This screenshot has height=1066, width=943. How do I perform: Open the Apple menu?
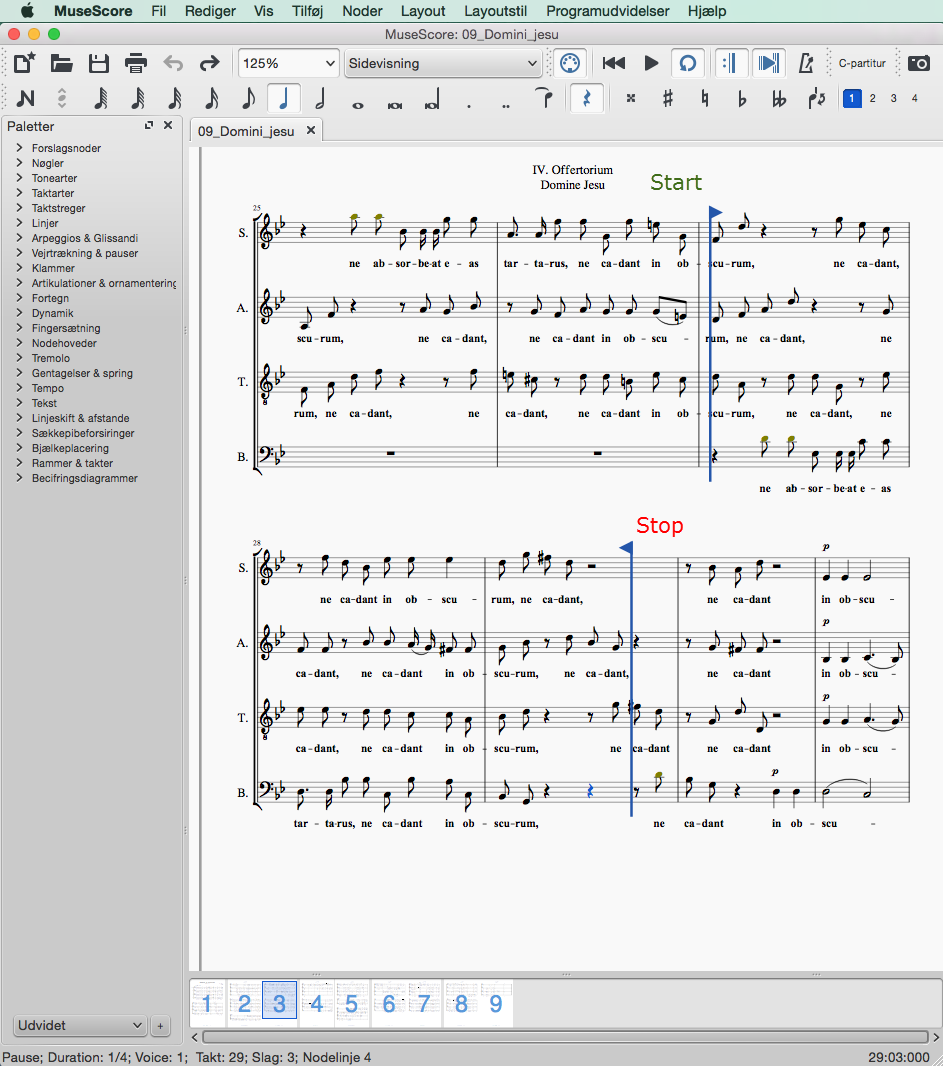pyautogui.click(x=27, y=11)
